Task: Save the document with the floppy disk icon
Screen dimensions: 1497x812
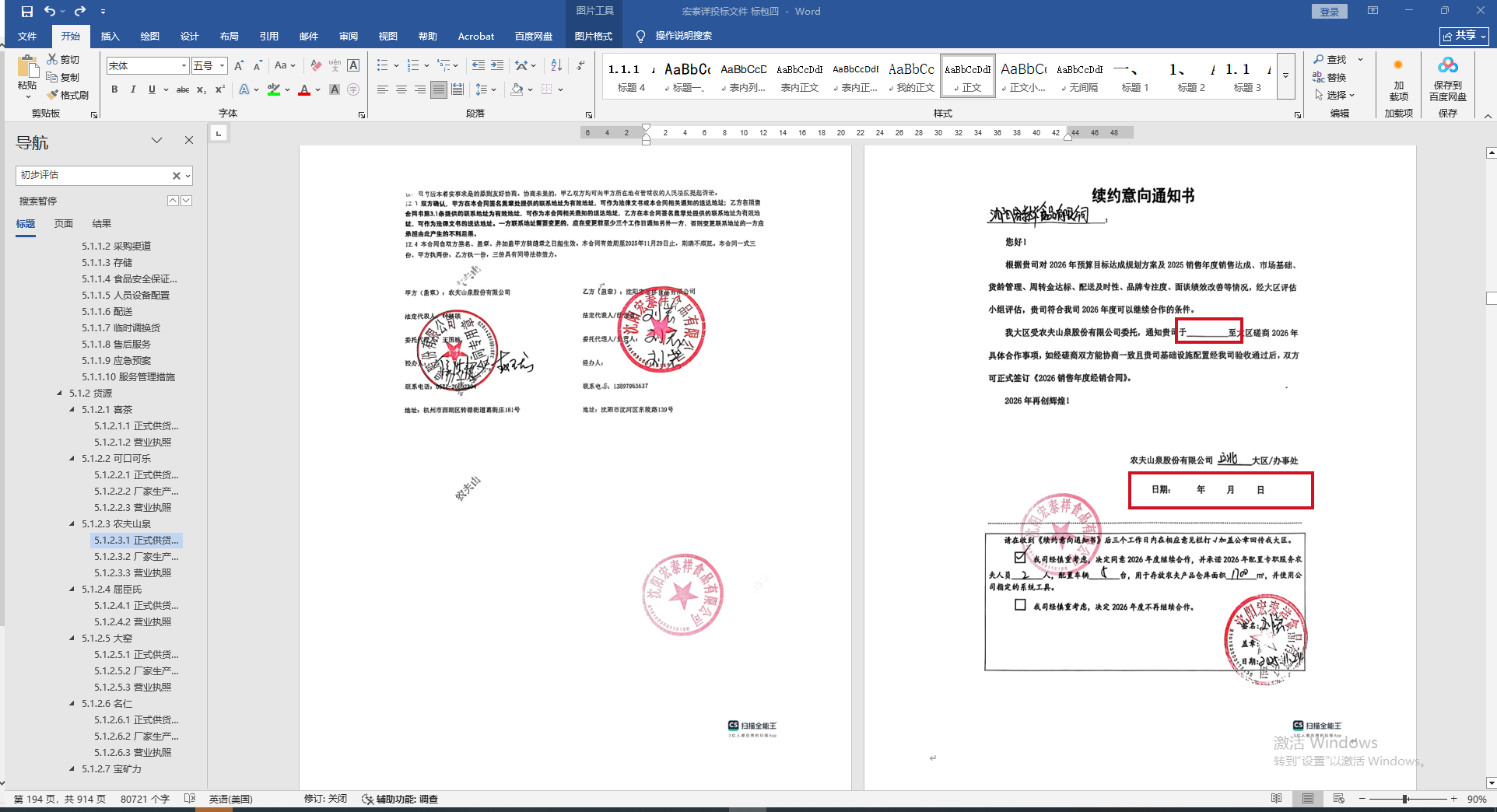Action: tap(27, 12)
